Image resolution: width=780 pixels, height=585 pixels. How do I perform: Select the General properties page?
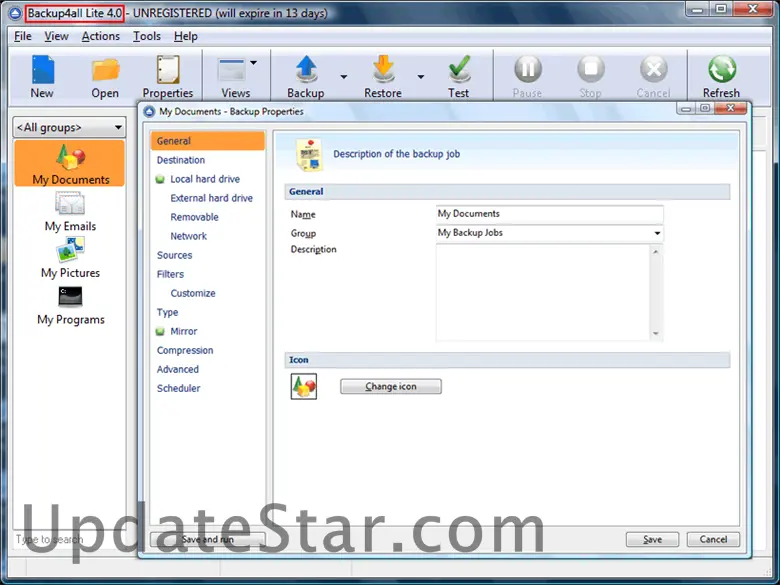click(207, 141)
